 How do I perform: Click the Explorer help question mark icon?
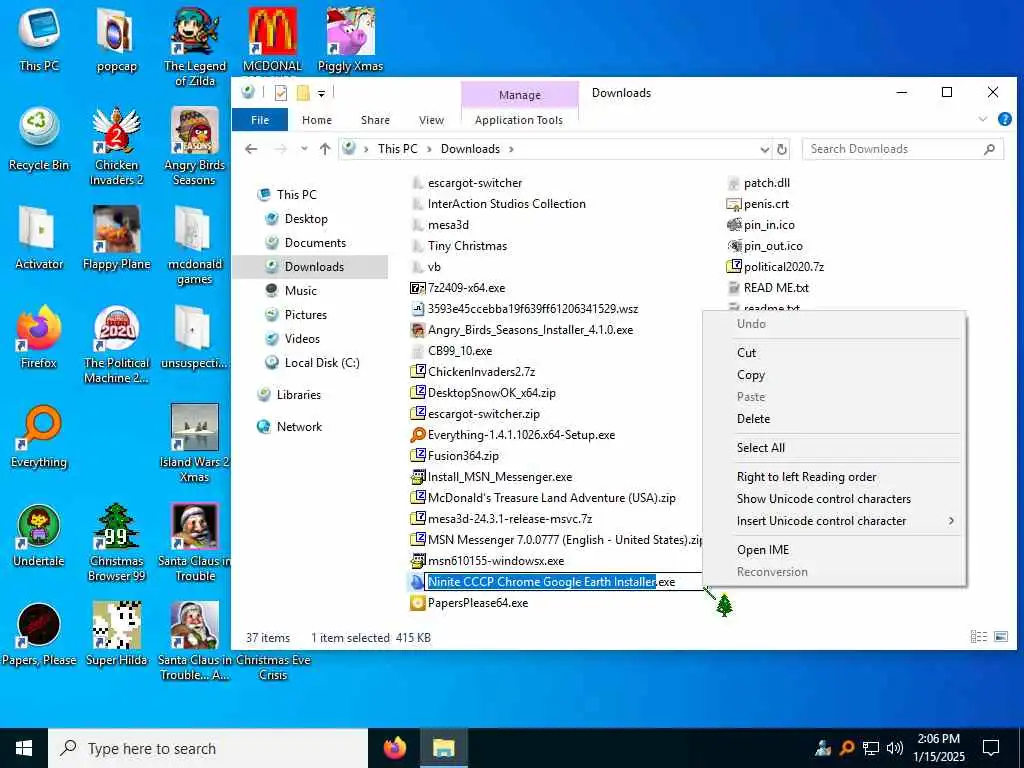click(x=1004, y=120)
